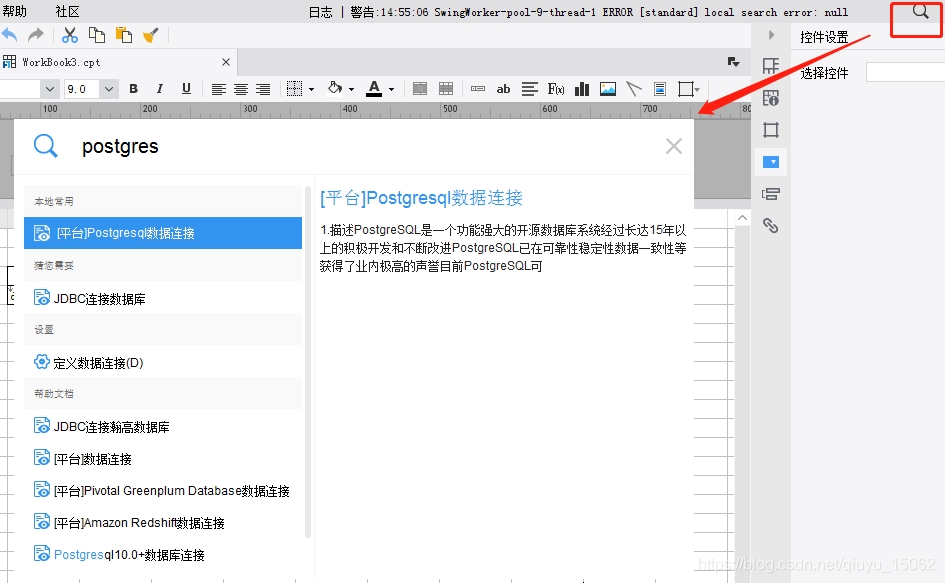
Task: Insert a formula using the F(x) icon
Action: (554, 89)
